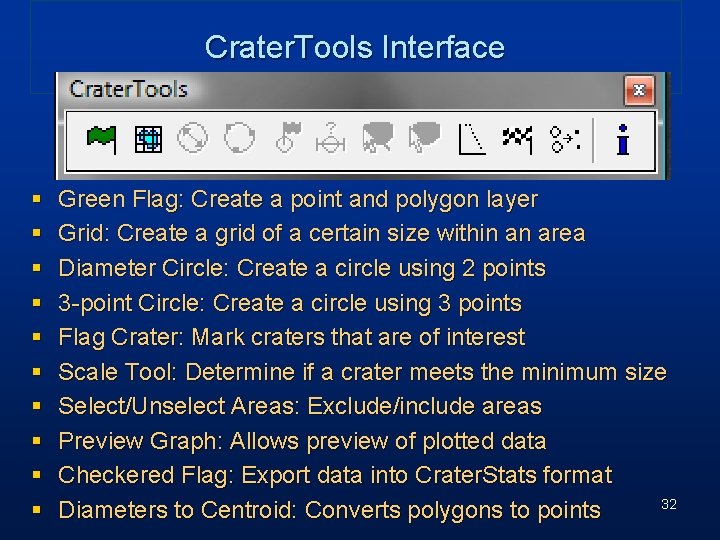Click the second Unselect Areas polygon icon
Screen dimensions: 720x540
pos(424,137)
